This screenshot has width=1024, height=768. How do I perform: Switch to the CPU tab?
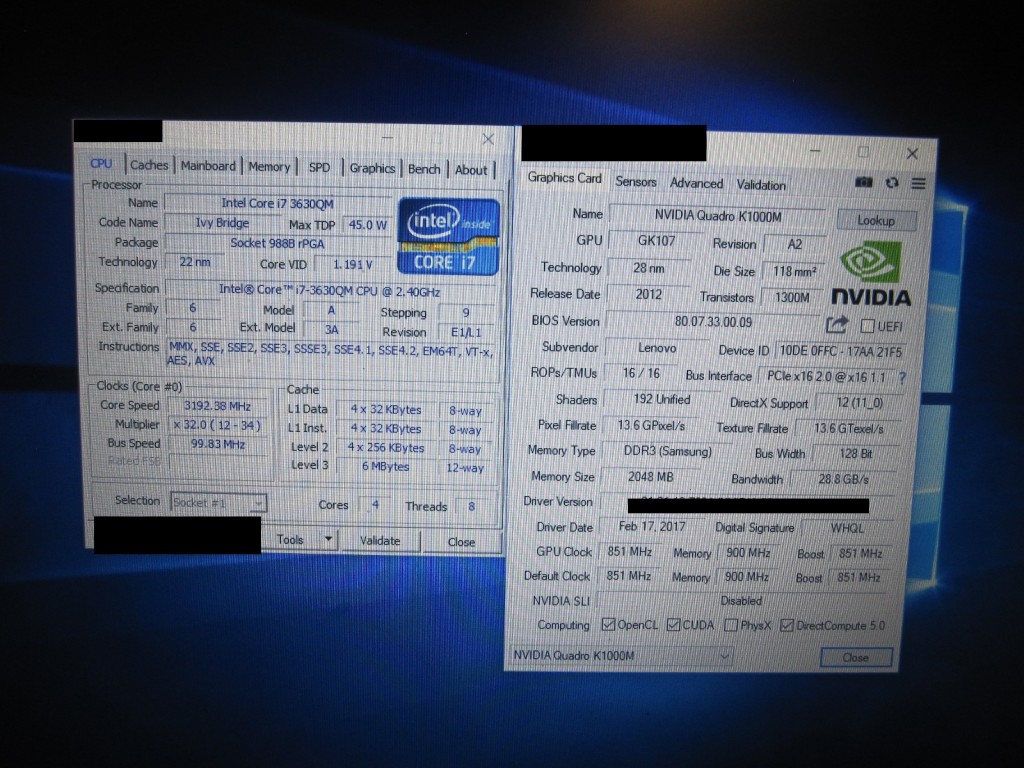[101, 164]
